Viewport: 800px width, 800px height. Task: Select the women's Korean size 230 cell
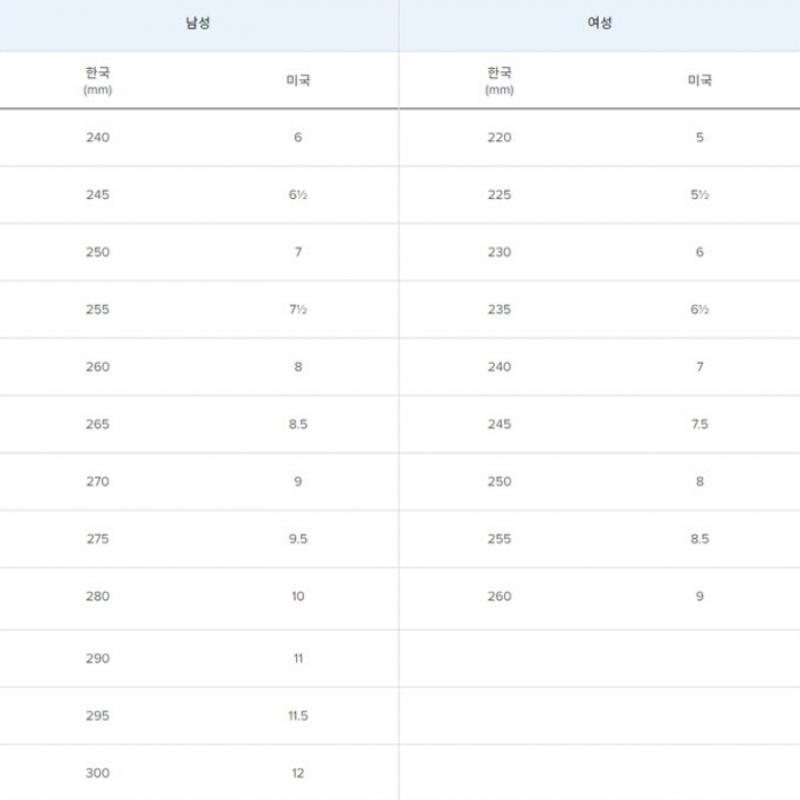pyautogui.click(x=499, y=252)
